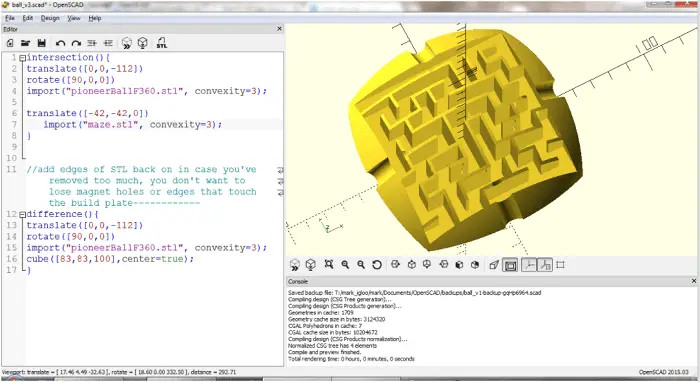Enable Orthogonal projection
Viewport: 700px width, 382px height.
[x=510, y=266]
